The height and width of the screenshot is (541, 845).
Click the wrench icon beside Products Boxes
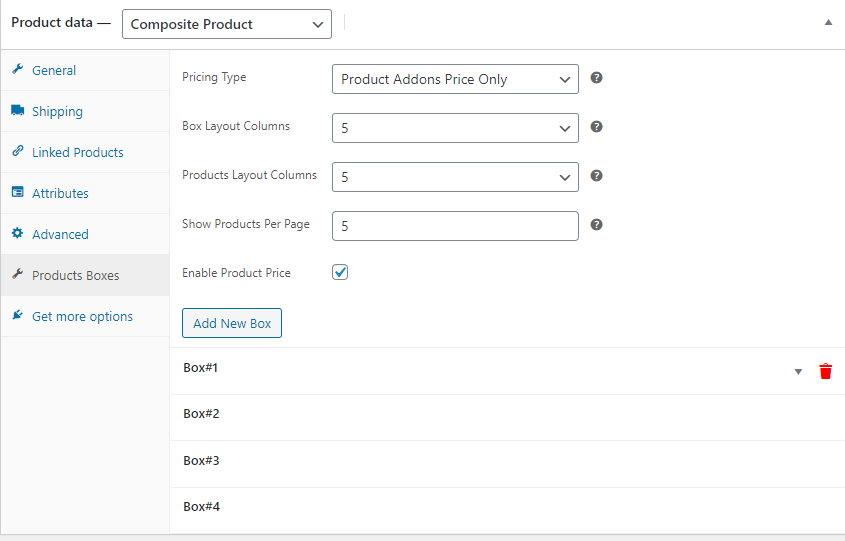[18, 274]
